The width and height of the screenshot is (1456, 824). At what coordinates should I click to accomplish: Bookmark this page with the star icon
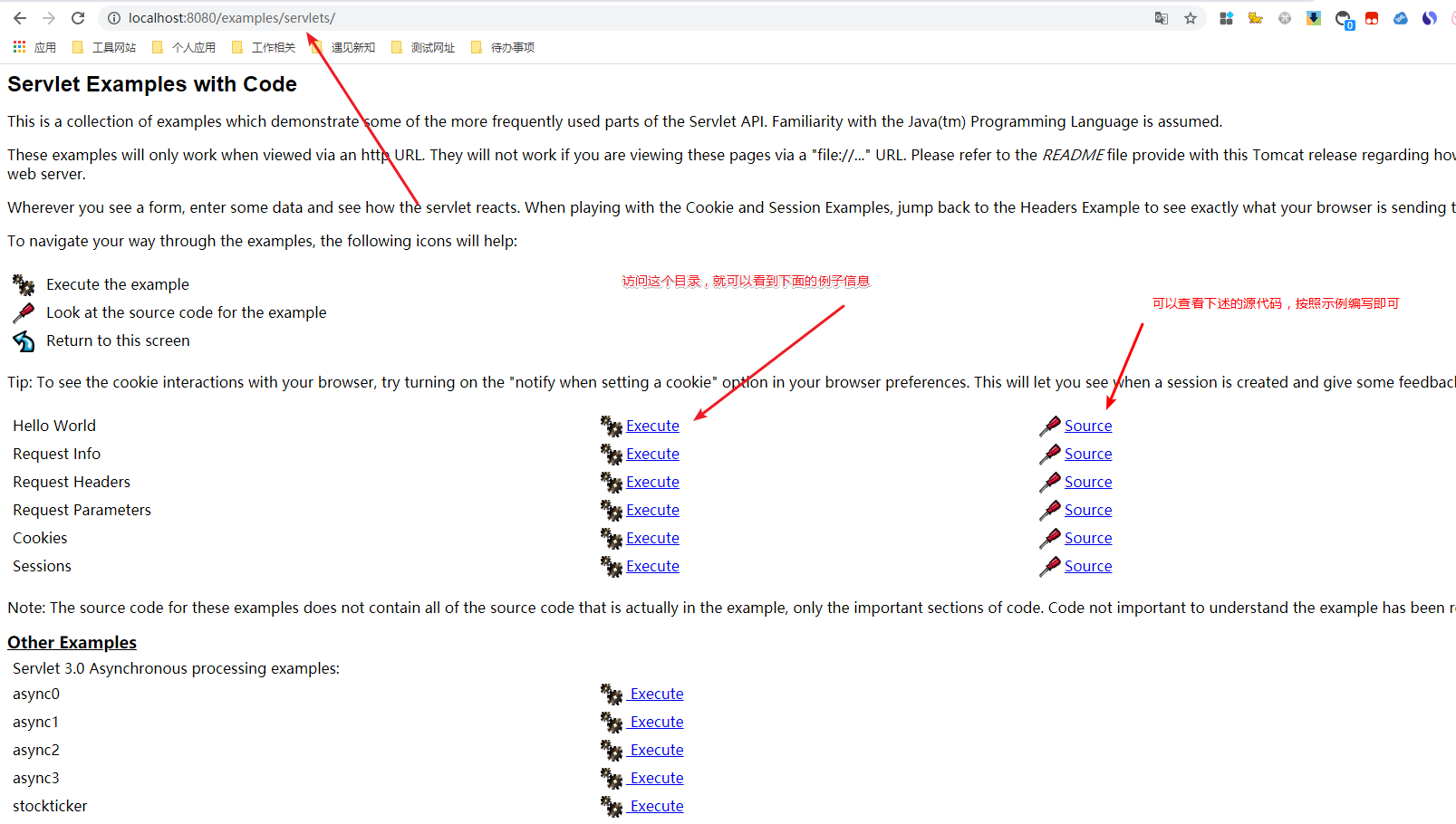click(x=1191, y=18)
